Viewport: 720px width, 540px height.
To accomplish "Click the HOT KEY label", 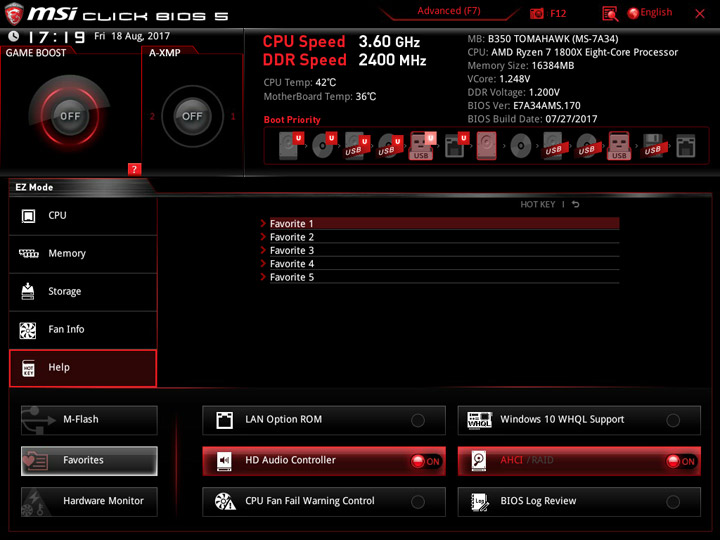I will click(538, 204).
